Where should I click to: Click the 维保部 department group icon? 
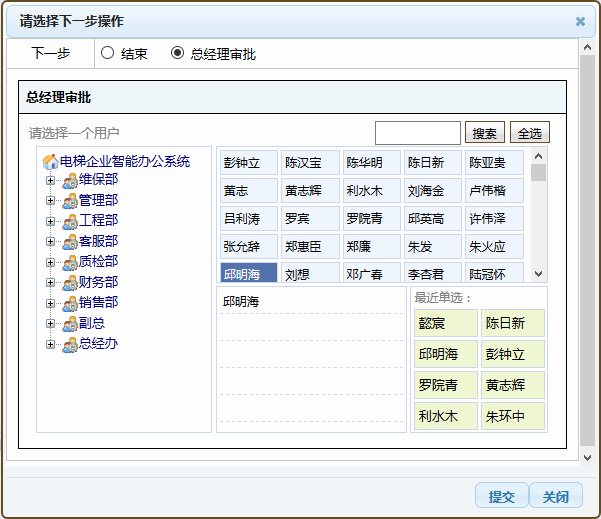pos(70,181)
